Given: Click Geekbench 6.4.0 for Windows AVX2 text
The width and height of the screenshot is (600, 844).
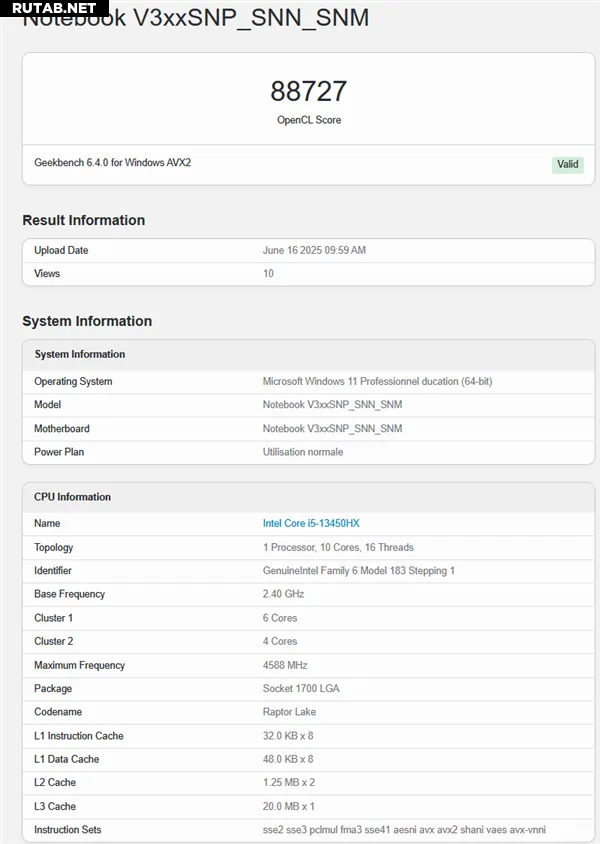Looking at the screenshot, I should coord(112,163).
